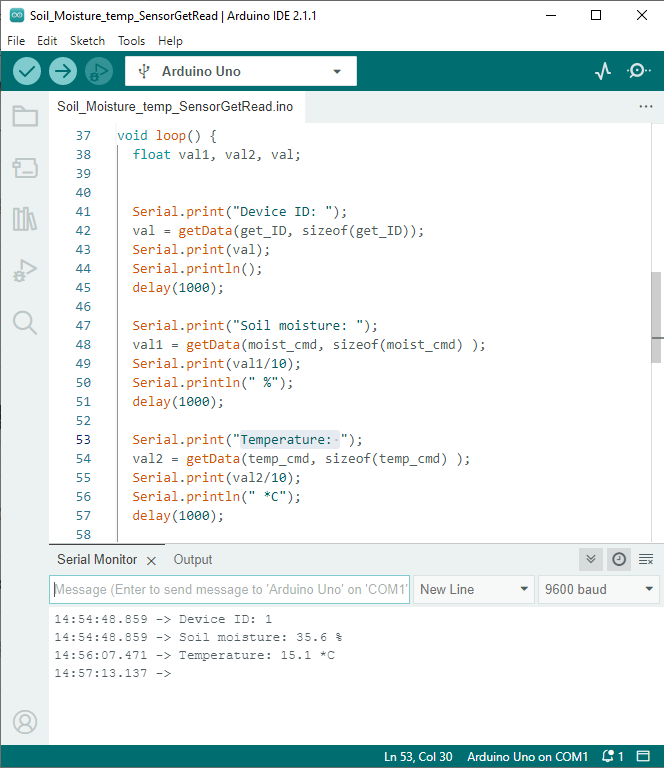Image resolution: width=664 pixels, height=768 pixels.
Task: Click the 'Soil moisture: 35.6 %' output line
Action: [x=198, y=637]
